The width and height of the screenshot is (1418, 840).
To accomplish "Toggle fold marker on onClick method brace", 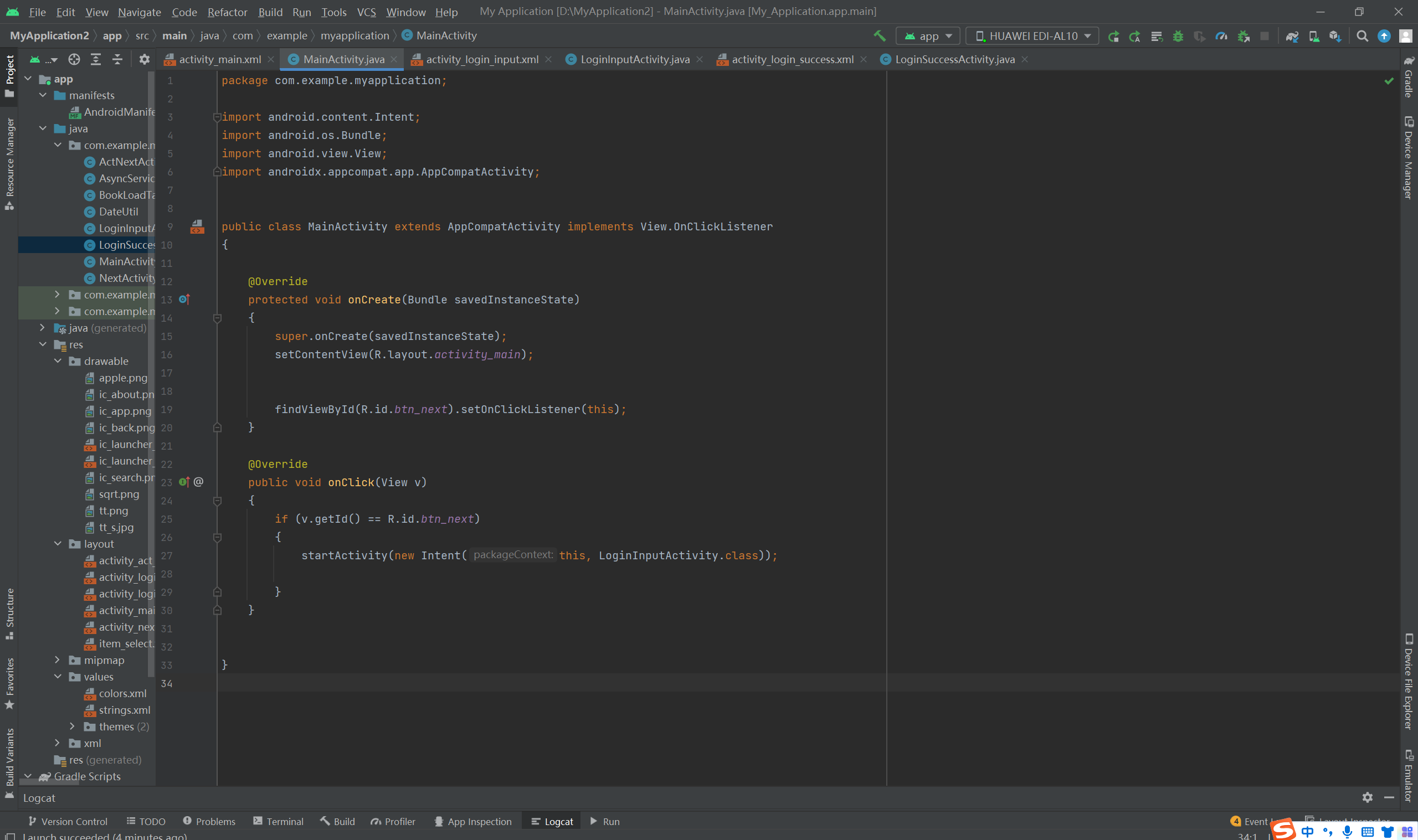I will click(217, 501).
